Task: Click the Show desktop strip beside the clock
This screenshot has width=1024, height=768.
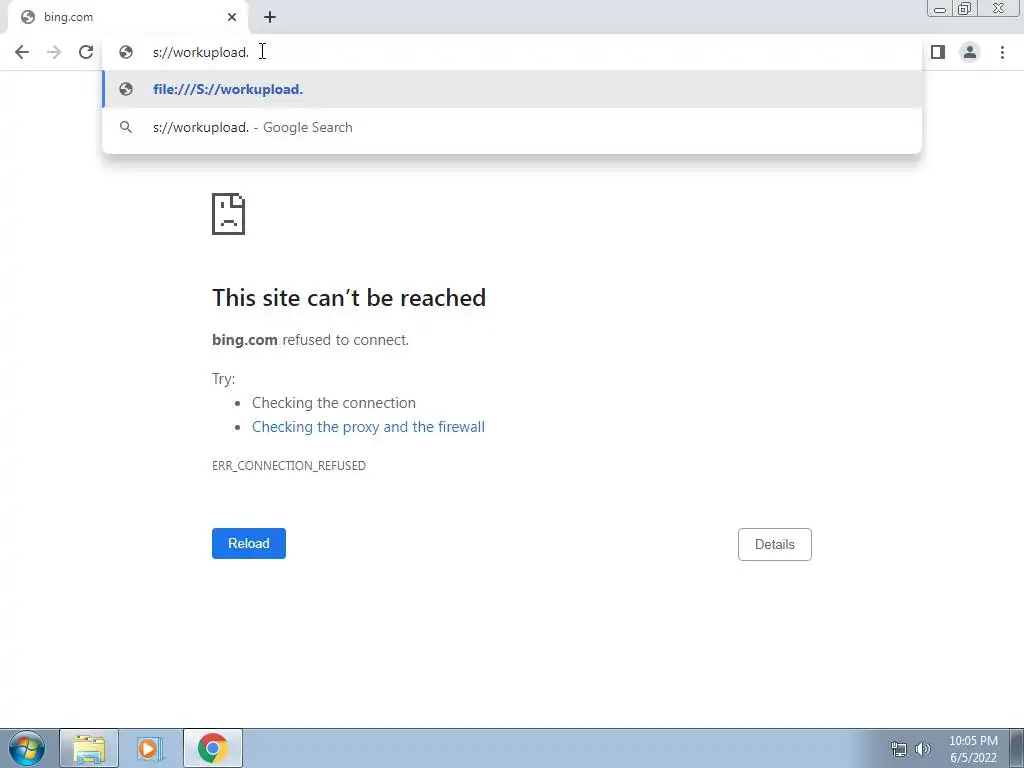Action: 1017,748
